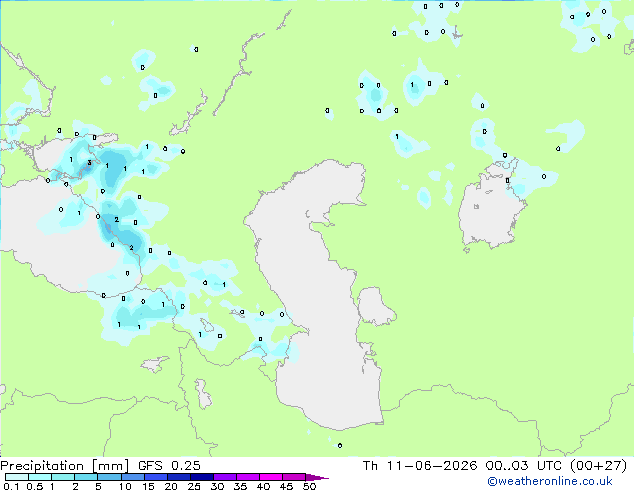The height and width of the screenshot is (490, 634).
Task: Click the 50+ mm legend arrow tip
Action: (317, 477)
